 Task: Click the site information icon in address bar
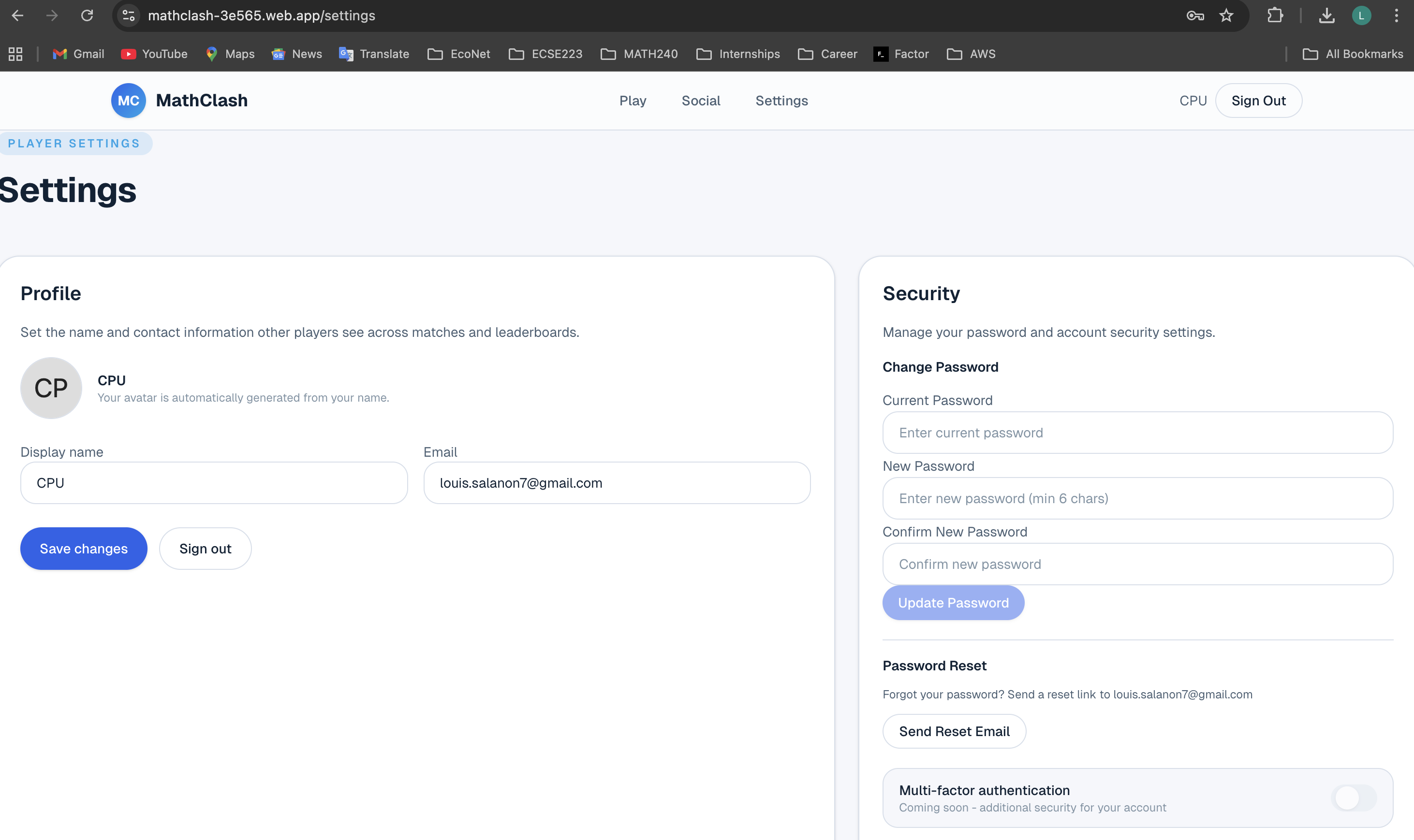tap(129, 15)
